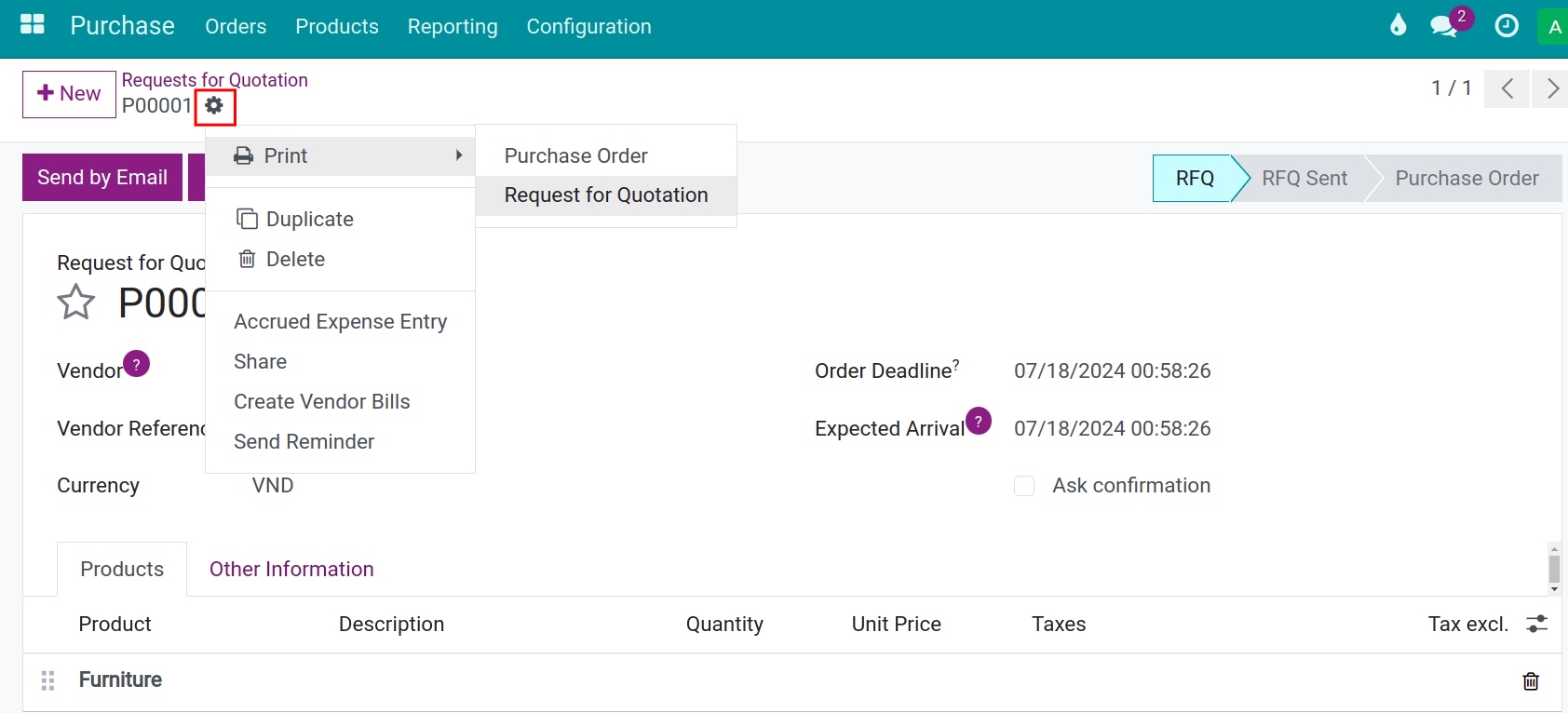Click the Description column header
This screenshot has height=713, width=1568.
pos(391,624)
